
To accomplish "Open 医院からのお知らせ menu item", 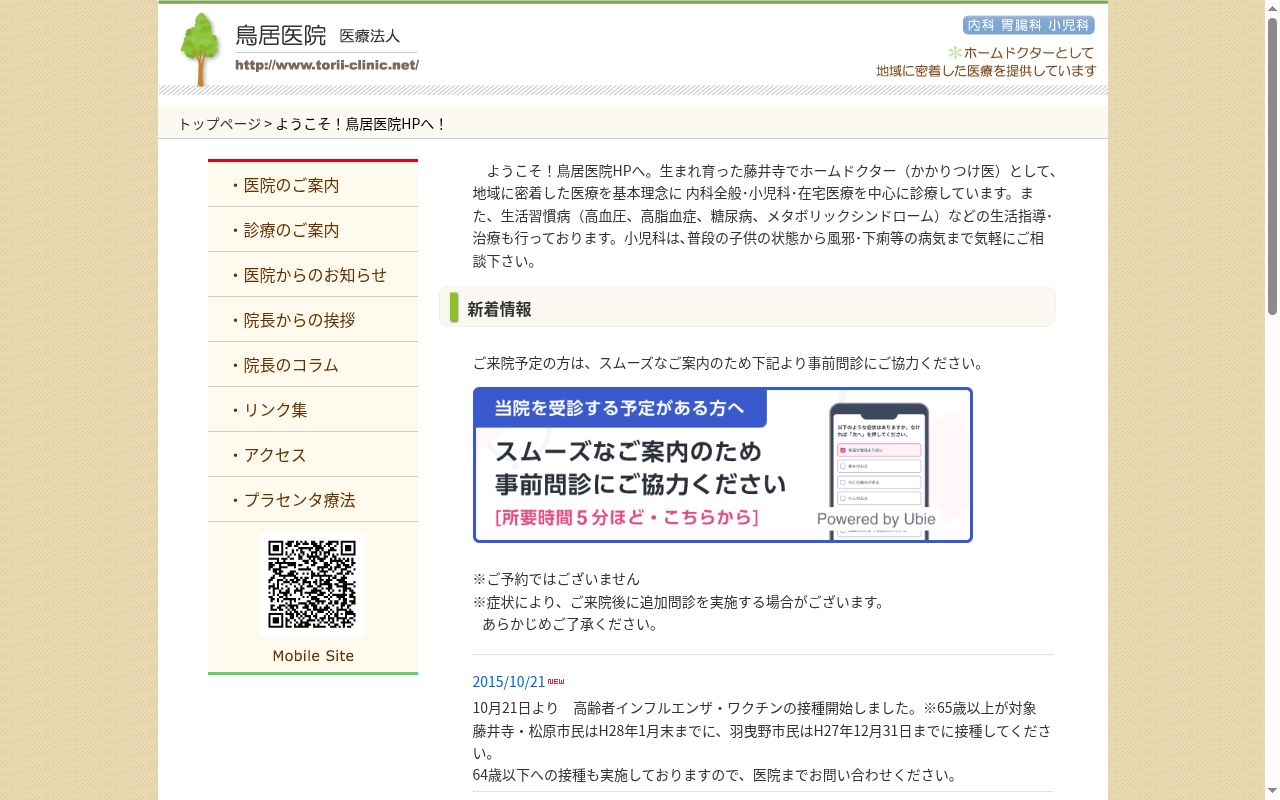I will click(x=313, y=275).
